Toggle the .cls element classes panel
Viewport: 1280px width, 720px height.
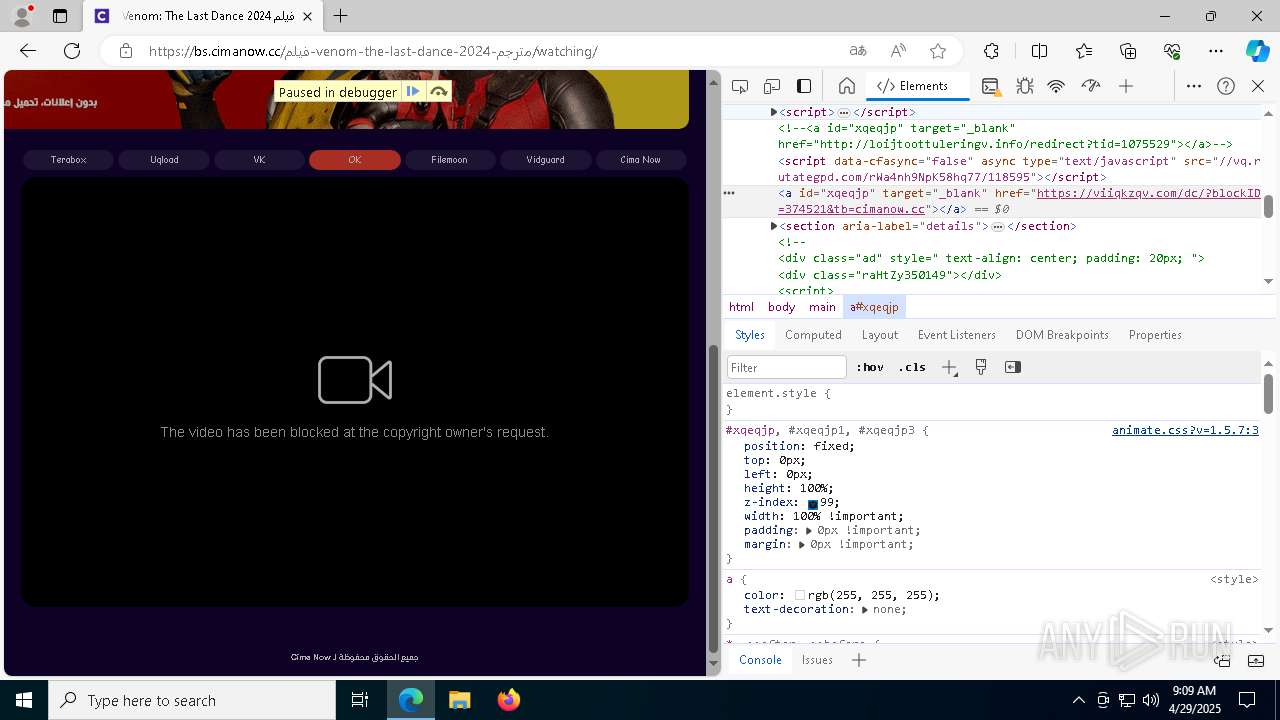(912, 367)
